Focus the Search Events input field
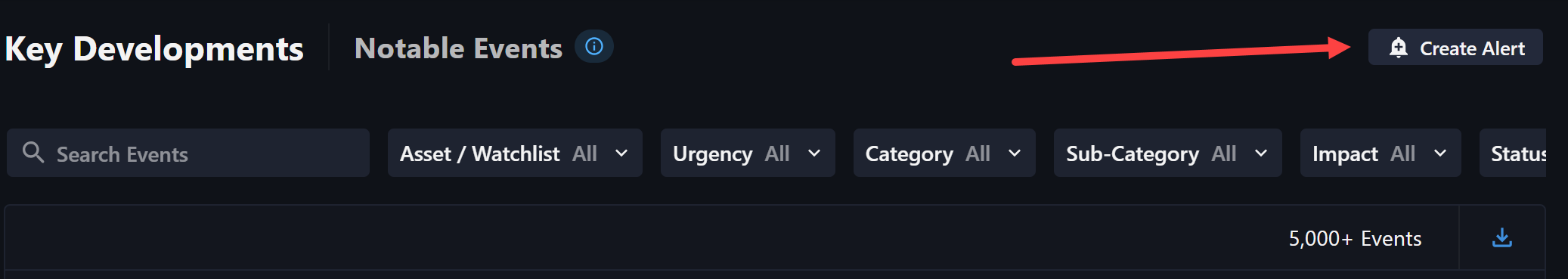The image size is (1568, 279). [x=188, y=153]
